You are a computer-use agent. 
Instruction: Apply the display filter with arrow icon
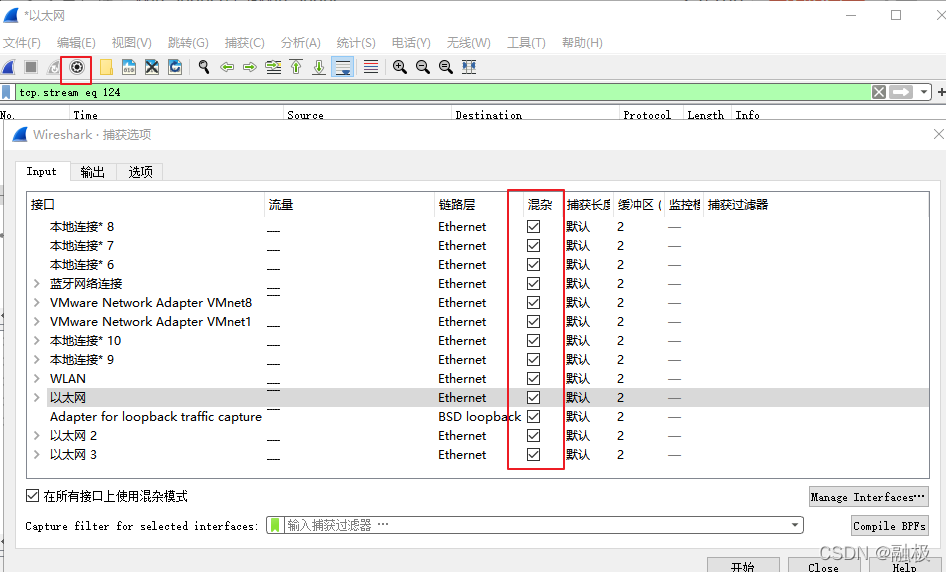coord(901,92)
